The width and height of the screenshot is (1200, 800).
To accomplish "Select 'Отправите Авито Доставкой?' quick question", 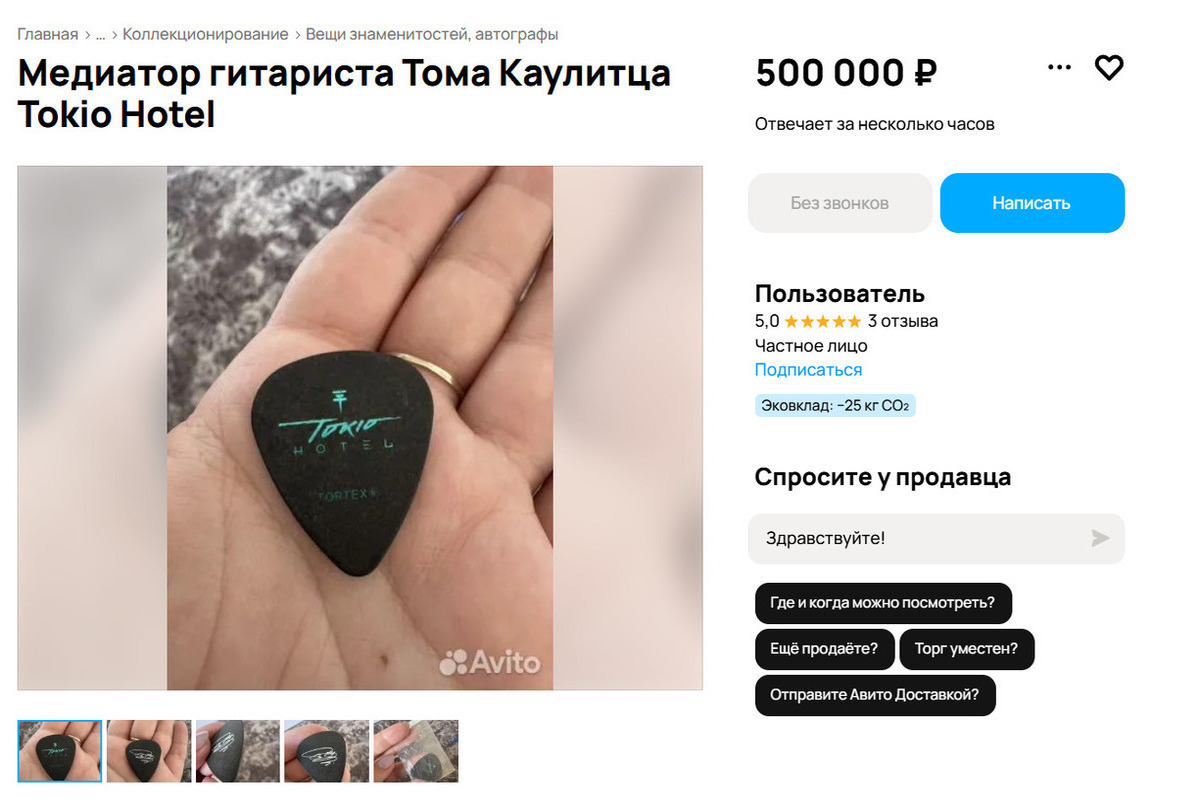I will 875,695.
